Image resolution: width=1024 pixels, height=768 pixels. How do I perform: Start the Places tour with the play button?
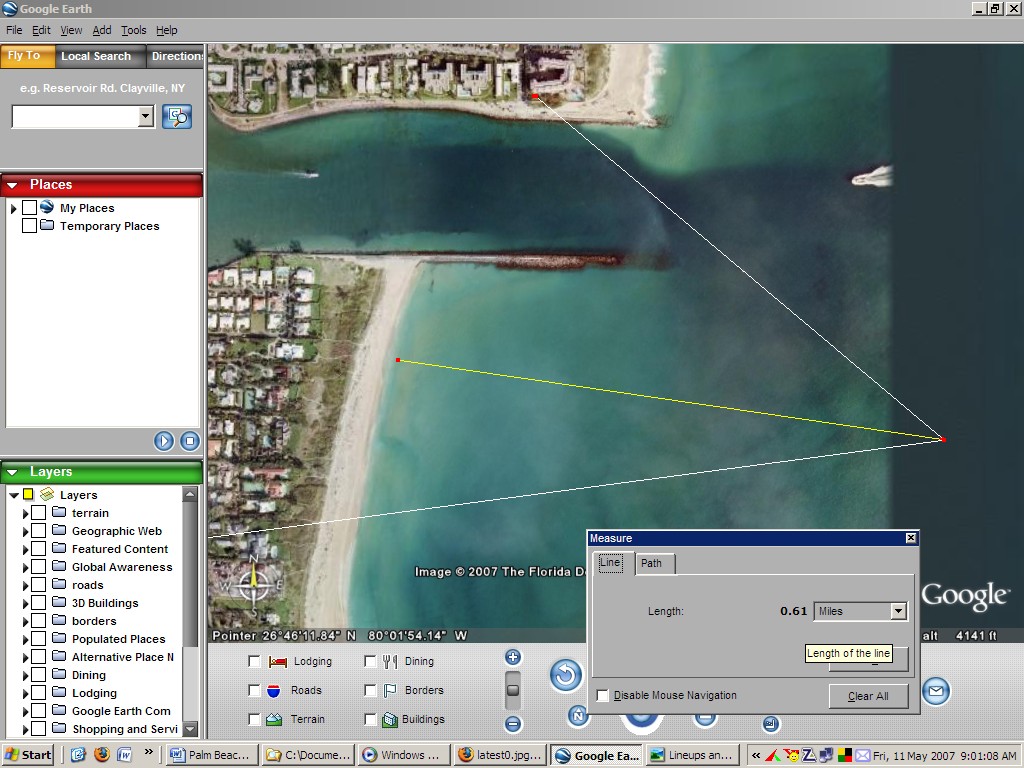(x=164, y=441)
